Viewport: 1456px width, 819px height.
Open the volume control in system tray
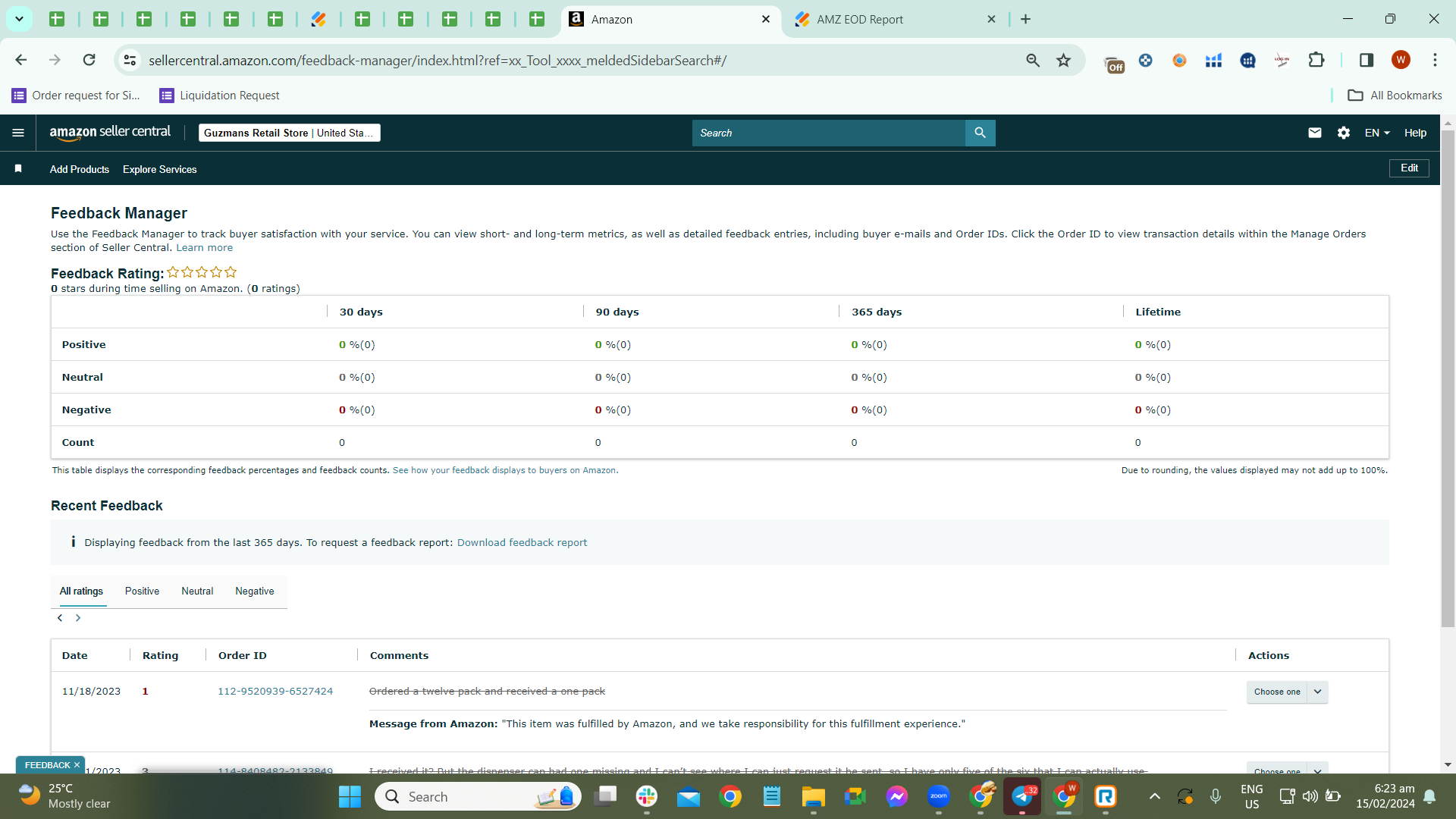click(x=1310, y=796)
